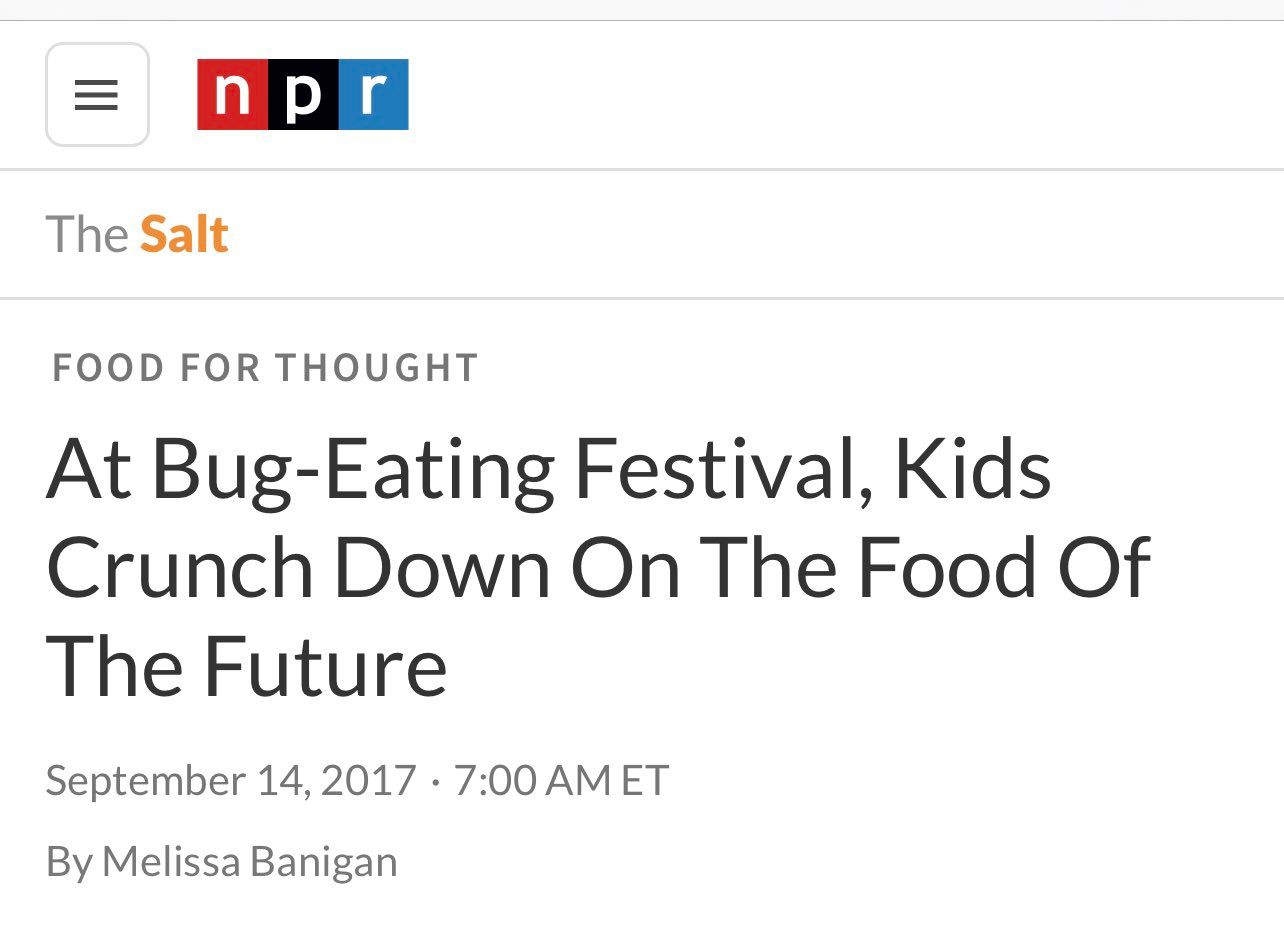Click the red 'n' logo block

pyautogui.click(x=233, y=95)
